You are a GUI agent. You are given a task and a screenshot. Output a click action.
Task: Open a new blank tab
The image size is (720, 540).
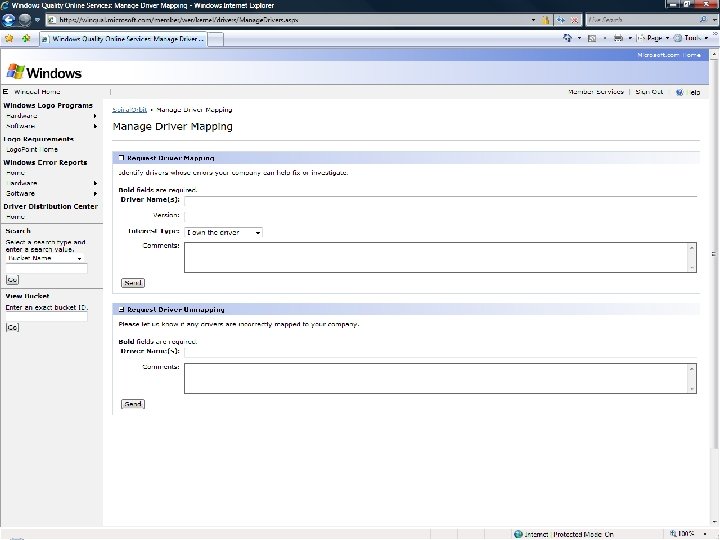coord(215,39)
